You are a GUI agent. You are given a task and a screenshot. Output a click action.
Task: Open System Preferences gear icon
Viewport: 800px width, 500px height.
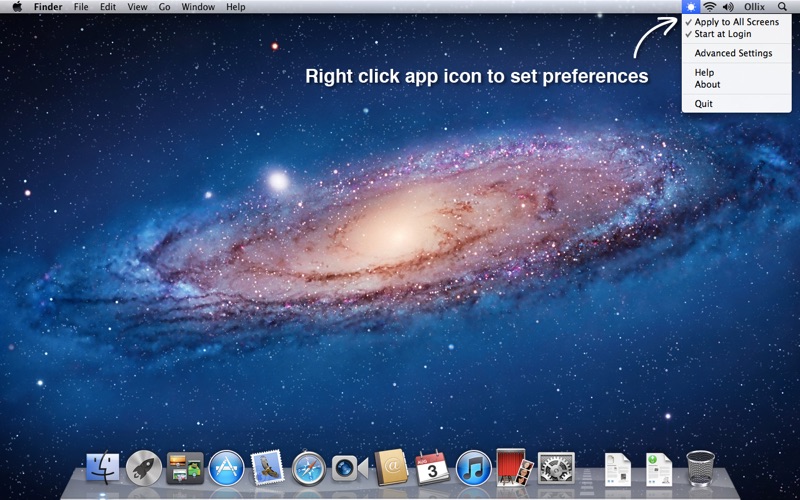[x=556, y=468]
